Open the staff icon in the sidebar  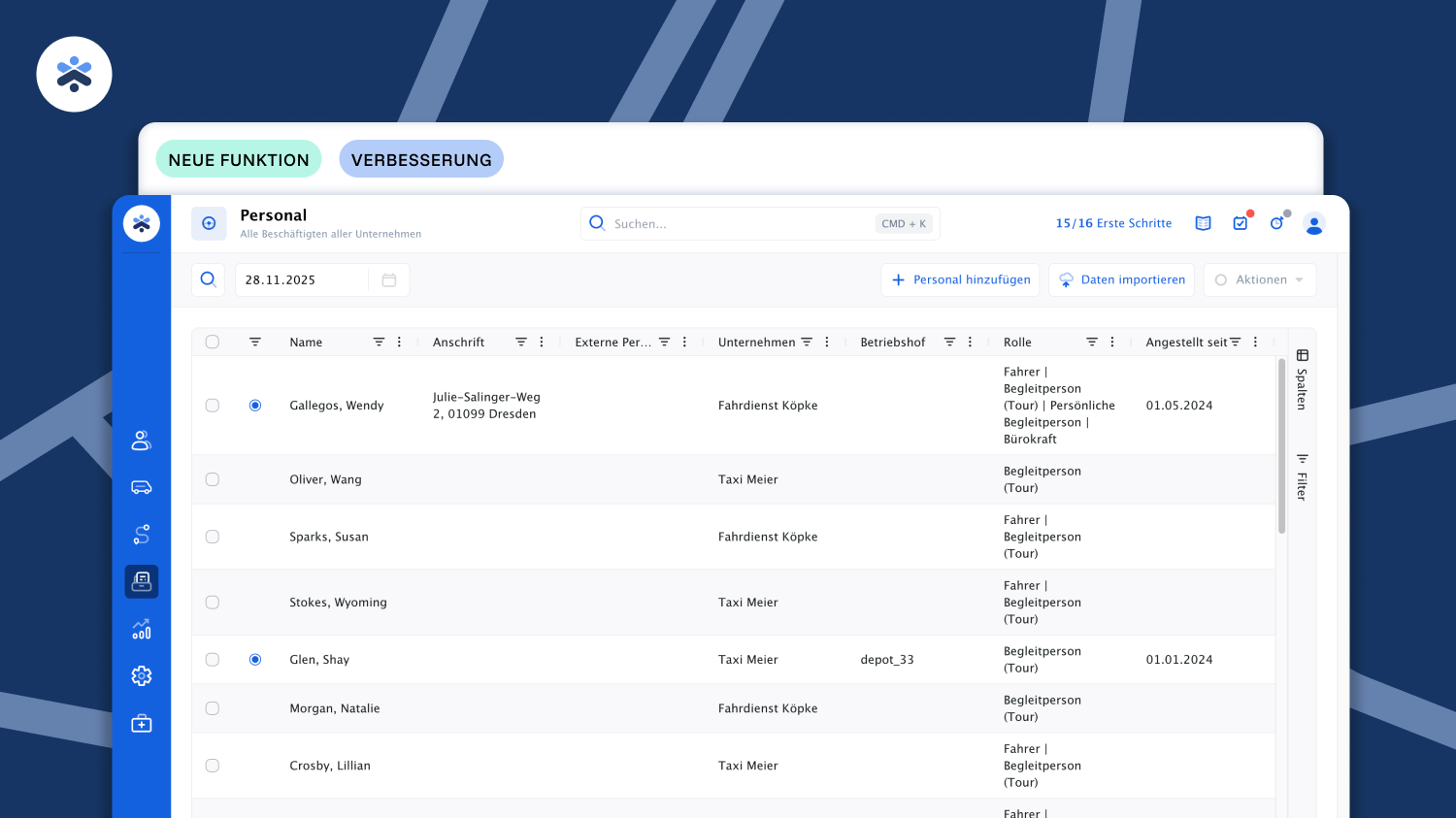(x=142, y=441)
